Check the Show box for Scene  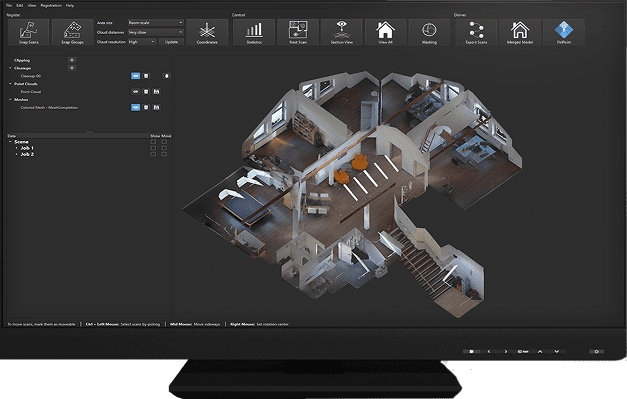click(153, 142)
